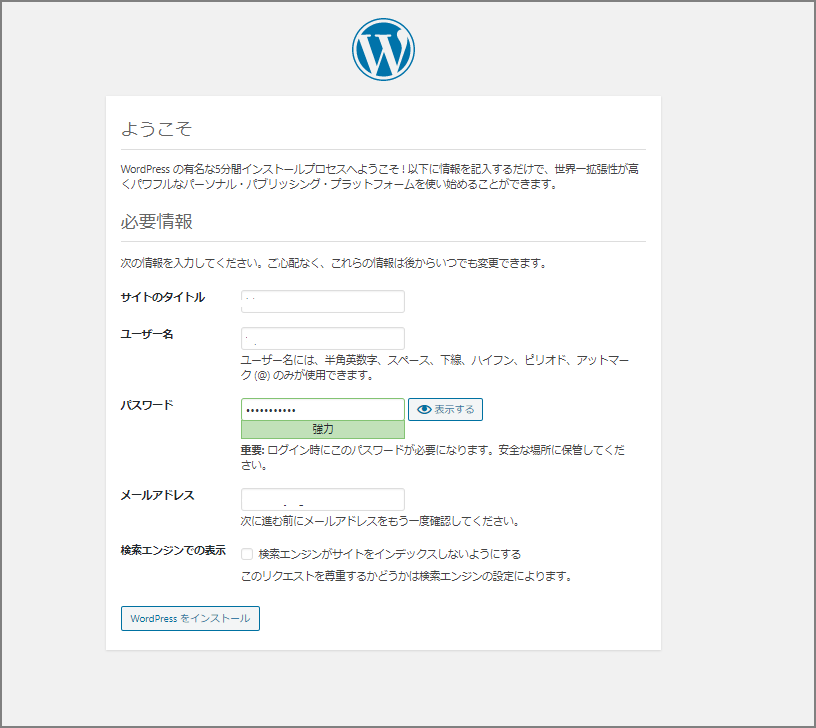Click the username allowed-characters hint text
The width and height of the screenshot is (816, 728).
pos(435,367)
